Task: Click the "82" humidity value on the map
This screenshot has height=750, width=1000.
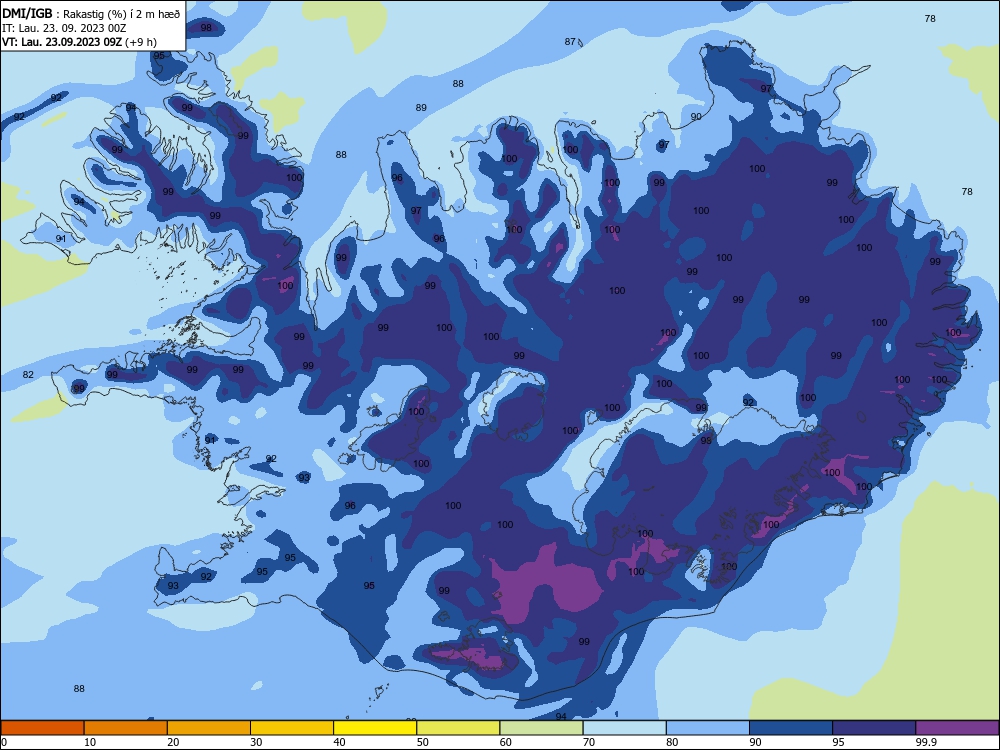Action: coord(28,374)
